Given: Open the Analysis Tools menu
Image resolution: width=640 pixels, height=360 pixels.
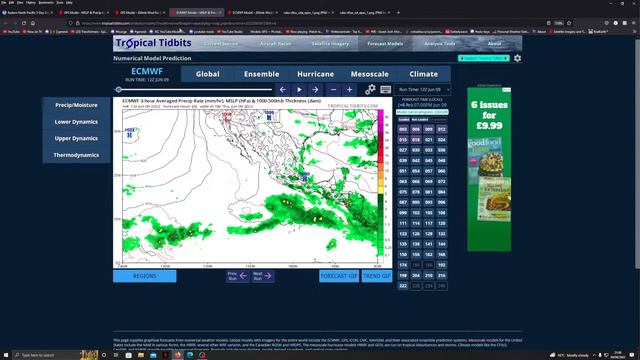Looking at the screenshot, I should (x=440, y=44).
